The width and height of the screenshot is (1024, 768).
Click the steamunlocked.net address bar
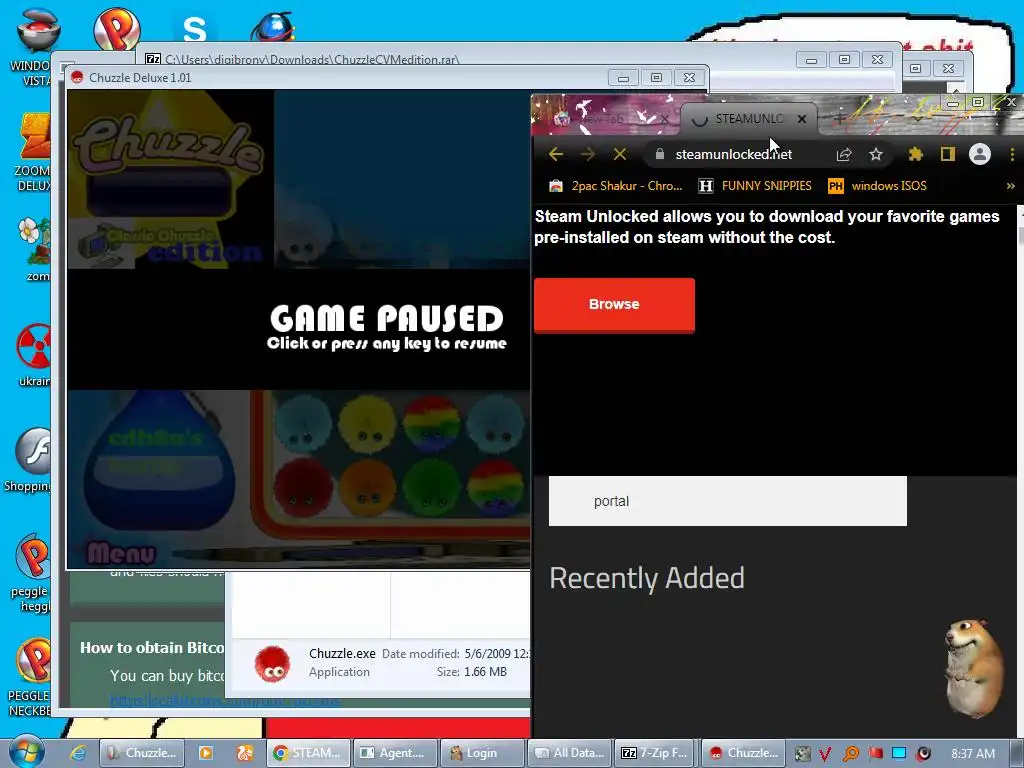tap(733, 155)
